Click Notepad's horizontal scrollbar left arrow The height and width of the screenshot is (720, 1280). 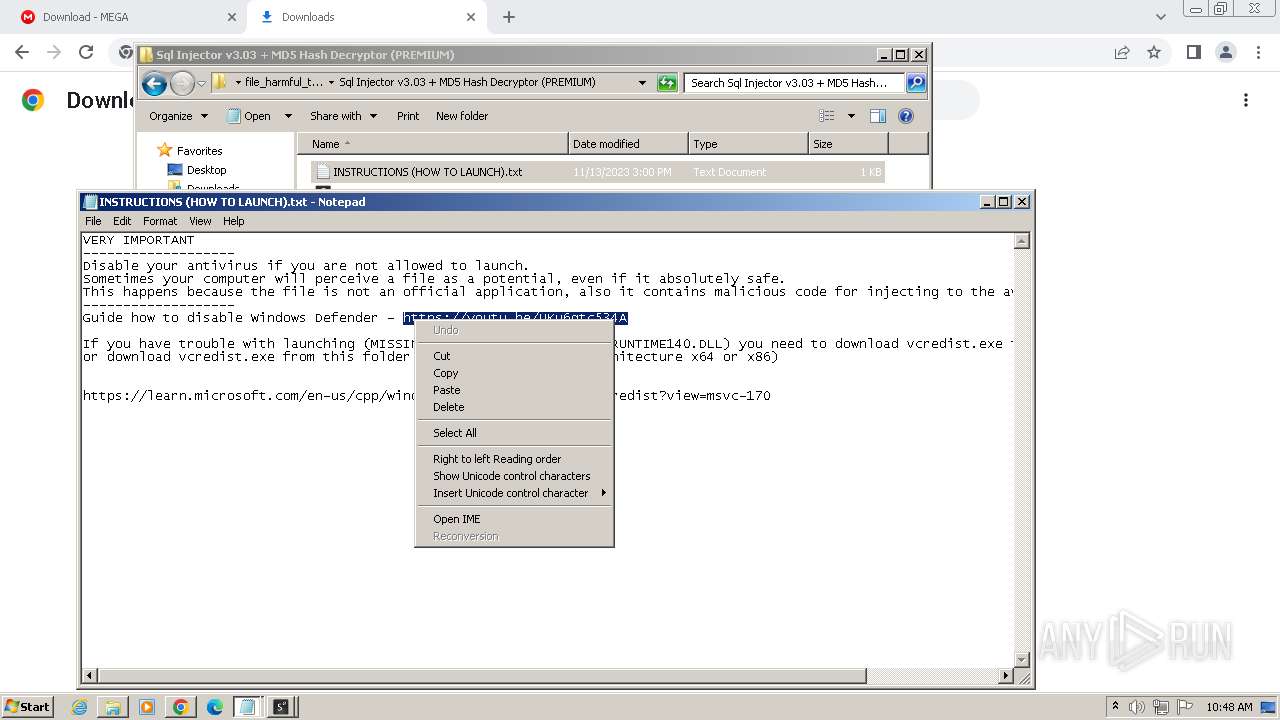(90, 676)
